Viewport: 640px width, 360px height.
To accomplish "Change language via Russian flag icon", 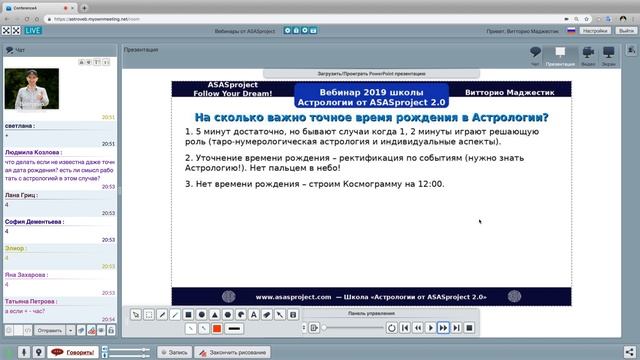I will tap(571, 31).
